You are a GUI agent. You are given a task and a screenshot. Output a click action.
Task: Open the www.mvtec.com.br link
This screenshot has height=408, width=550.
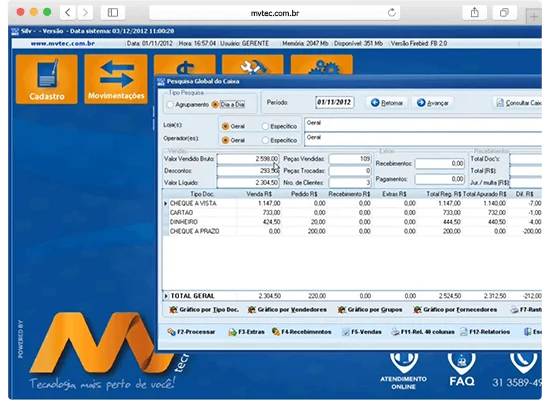pyautogui.click(x=63, y=44)
